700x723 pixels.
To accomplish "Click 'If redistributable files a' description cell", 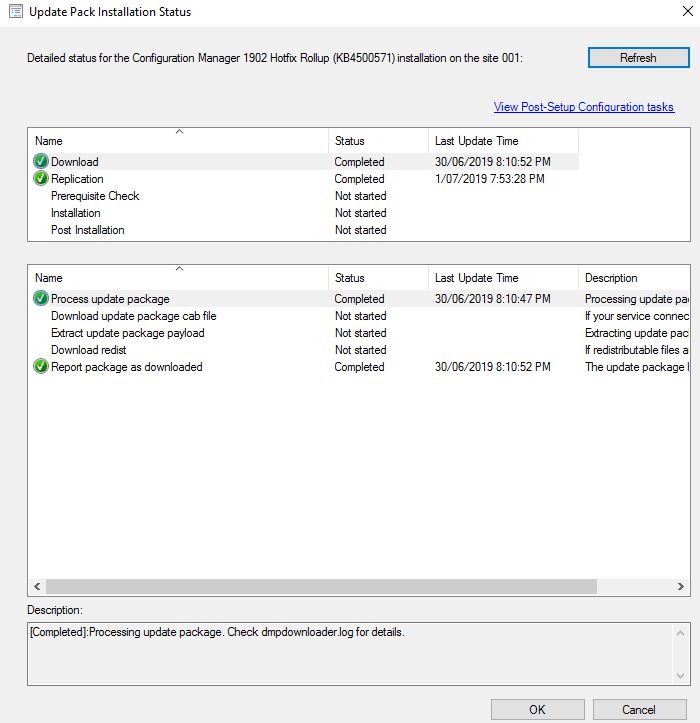I will pyautogui.click(x=637, y=350).
